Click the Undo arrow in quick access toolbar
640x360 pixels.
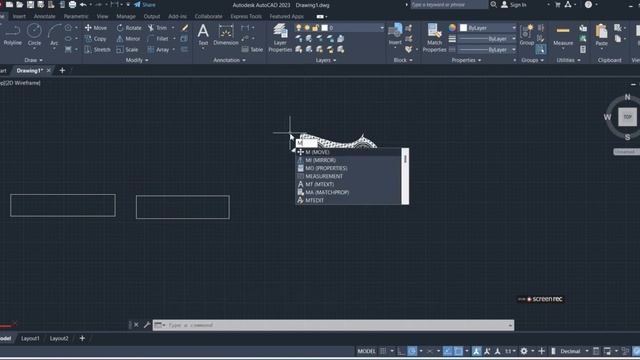point(83,4)
